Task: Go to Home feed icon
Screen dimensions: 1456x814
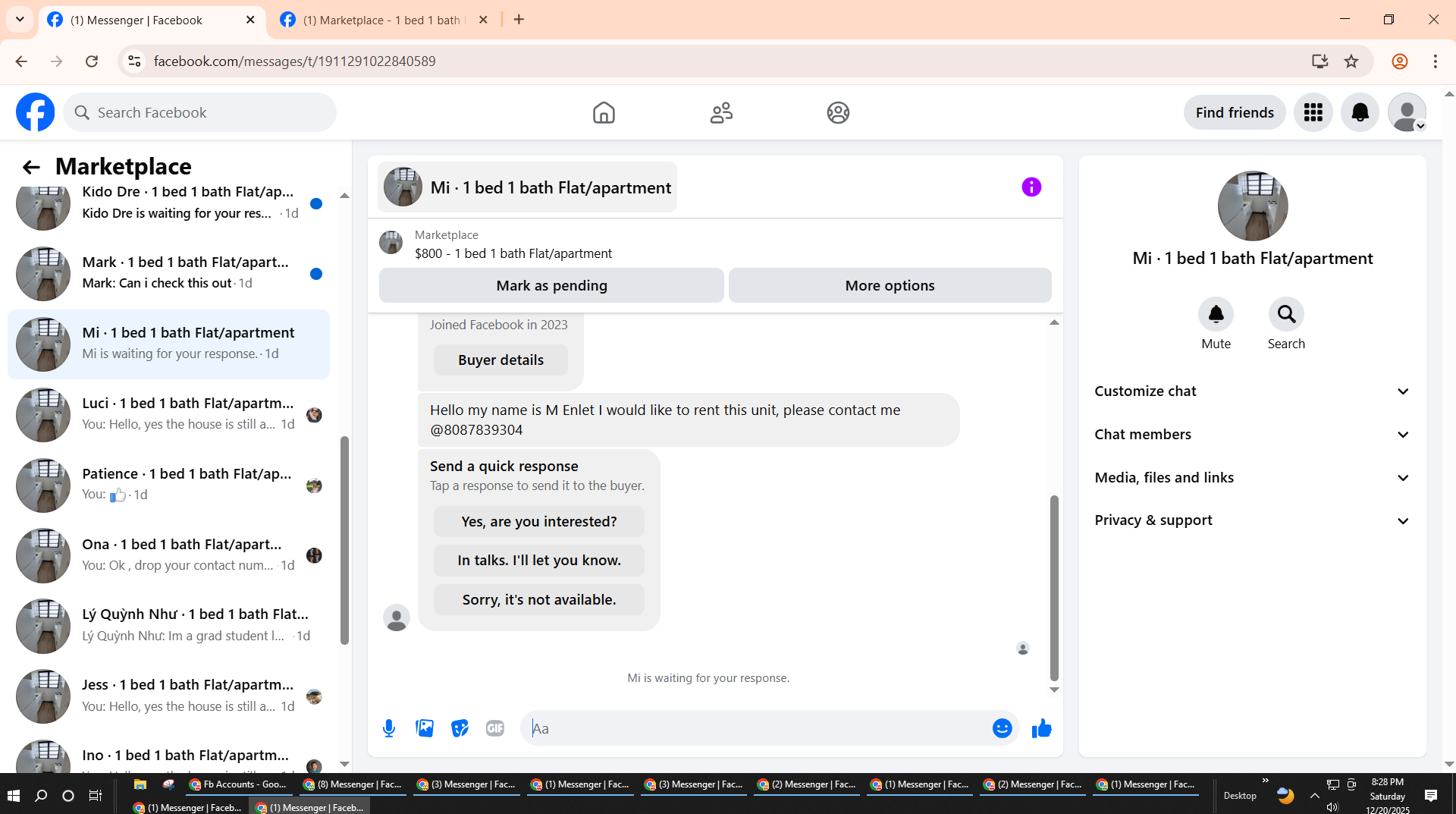Action: (x=604, y=112)
